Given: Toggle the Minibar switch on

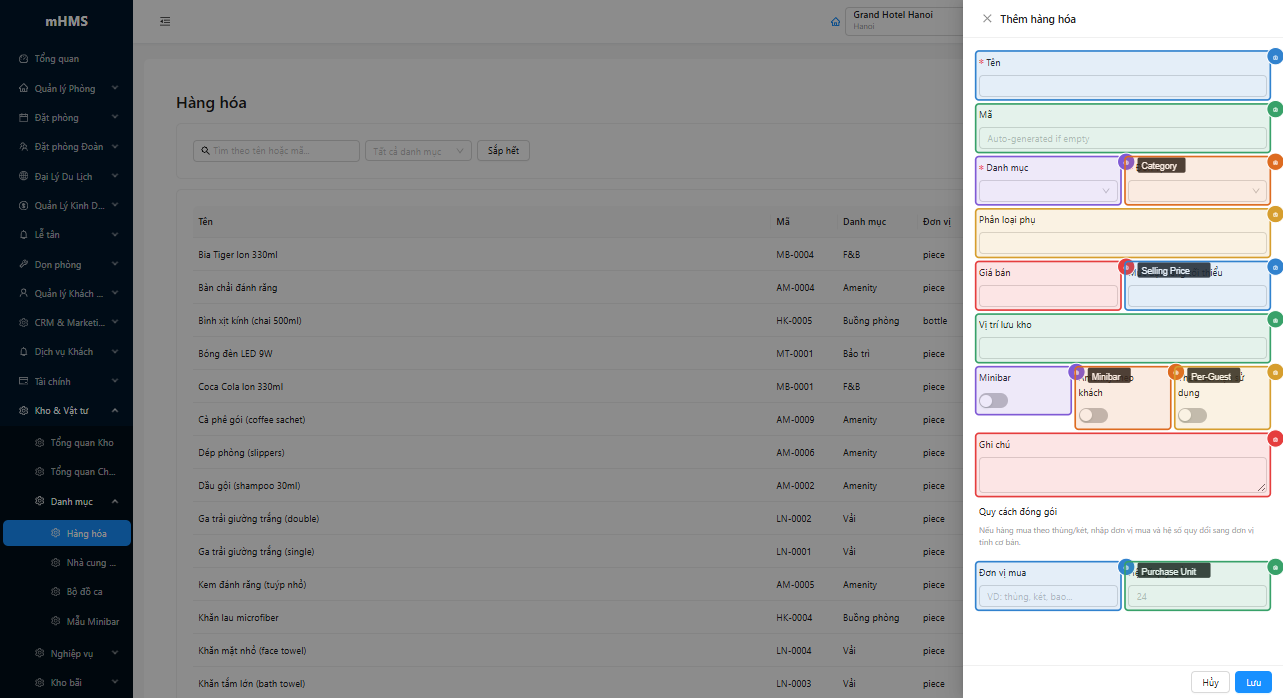Looking at the screenshot, I should click(993, 400).
